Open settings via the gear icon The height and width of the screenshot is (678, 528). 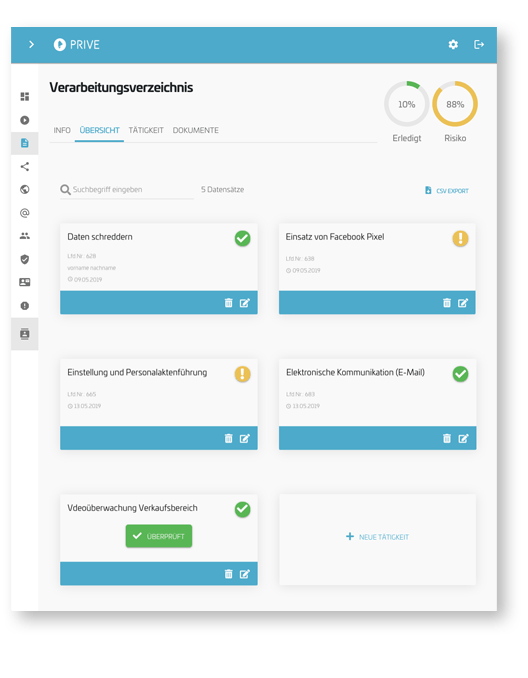[453, 45]
